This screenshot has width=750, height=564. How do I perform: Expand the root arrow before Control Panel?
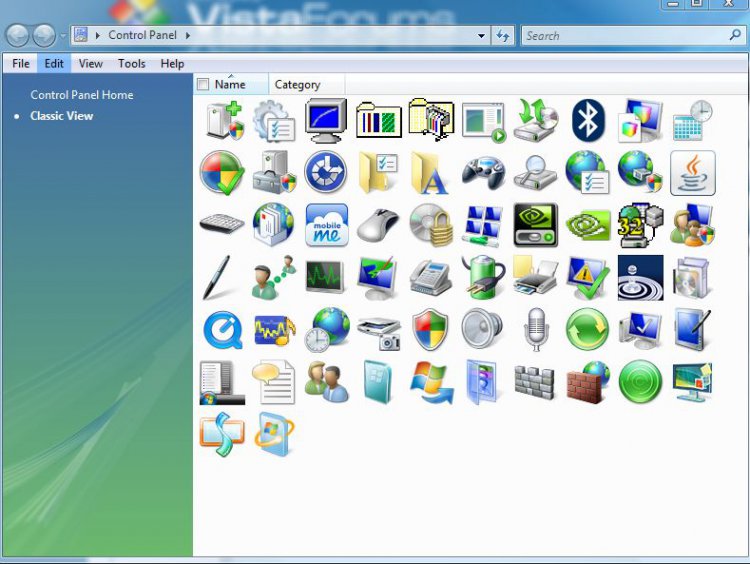[98, 35]
